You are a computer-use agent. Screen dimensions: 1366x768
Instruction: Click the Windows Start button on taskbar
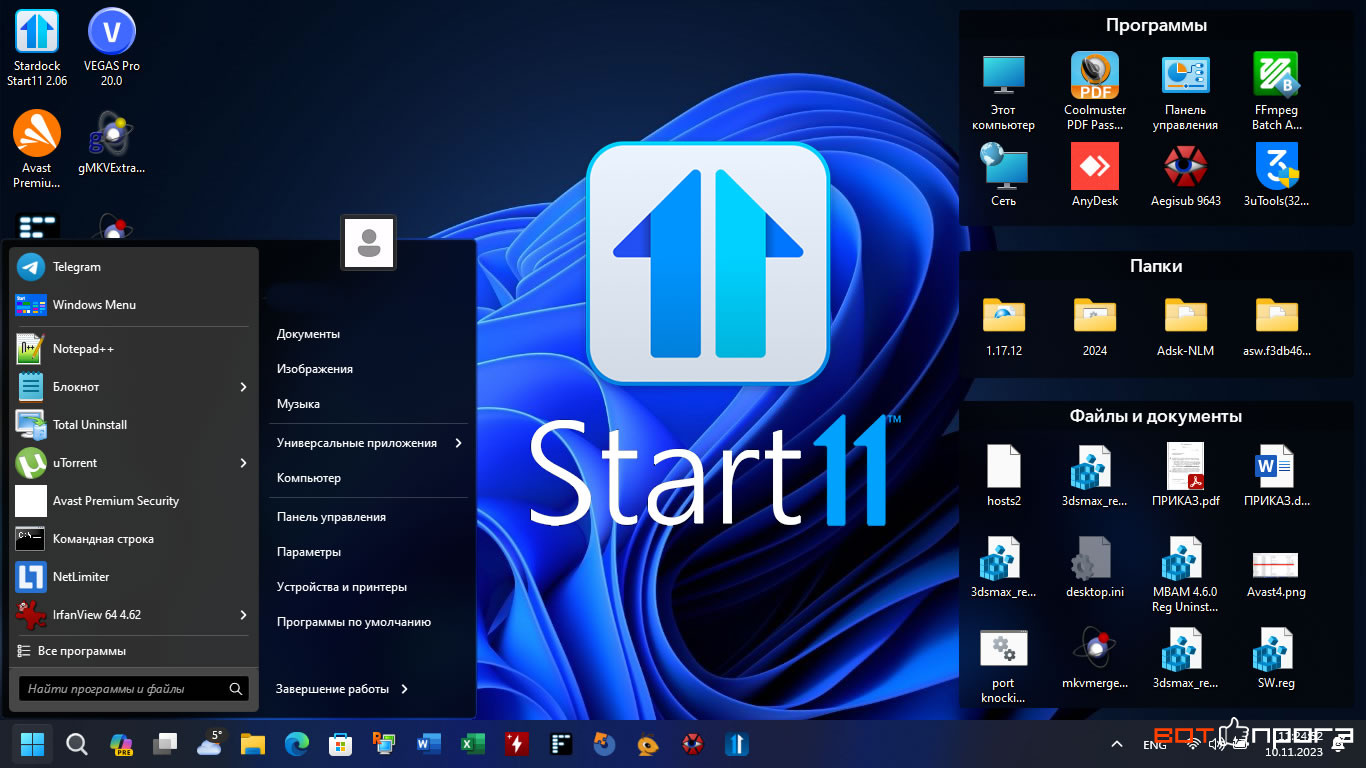click(x=32, y=744)
